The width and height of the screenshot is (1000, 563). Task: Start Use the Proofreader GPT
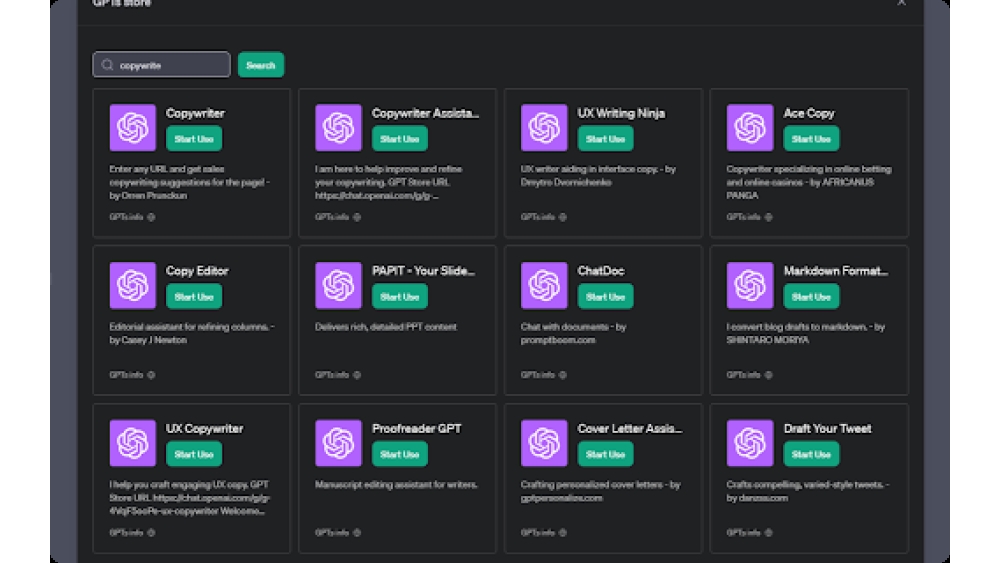pos(400,454)
